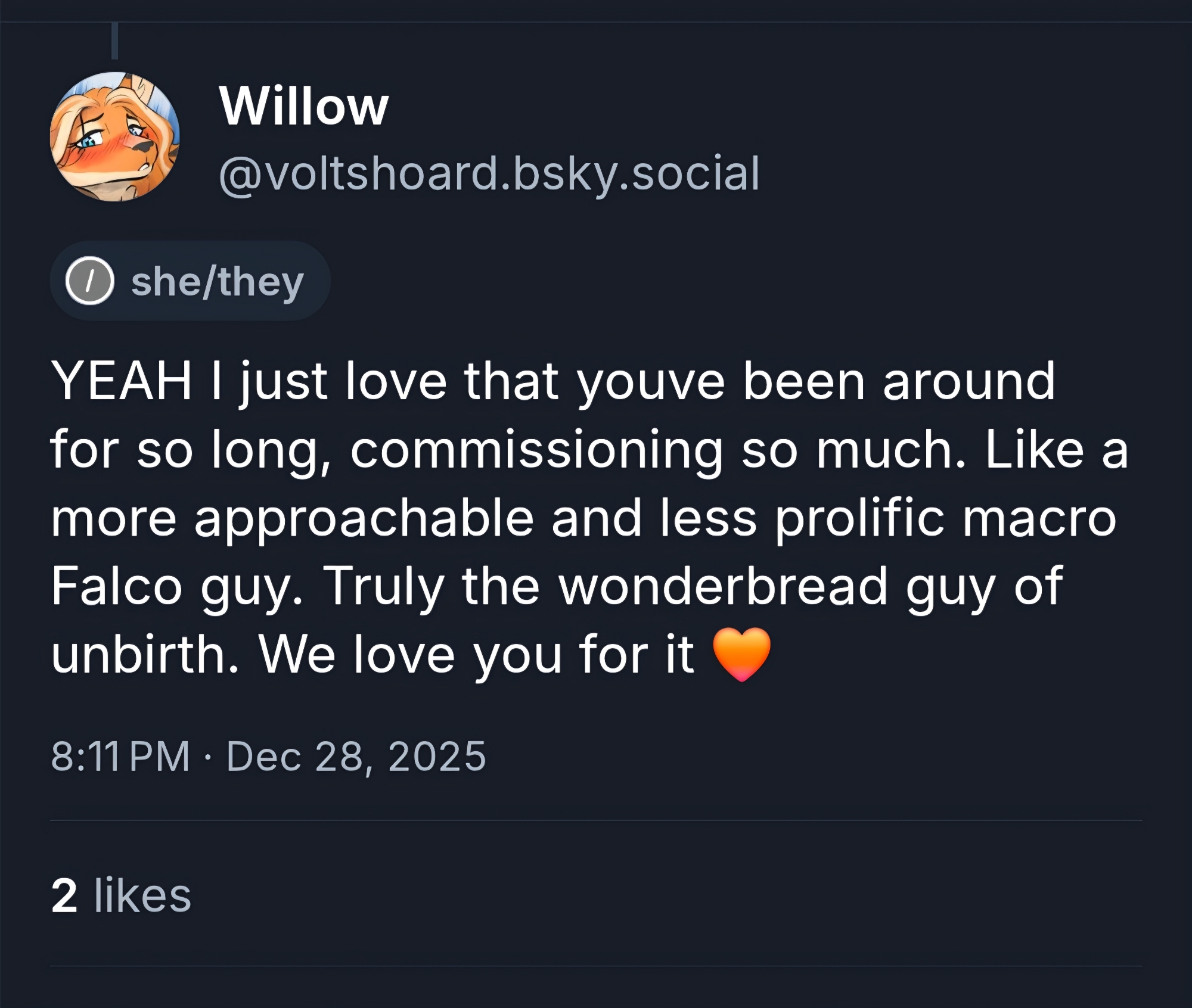
Task: Open Willow's profile avatar picture
Action: (114, 136)
